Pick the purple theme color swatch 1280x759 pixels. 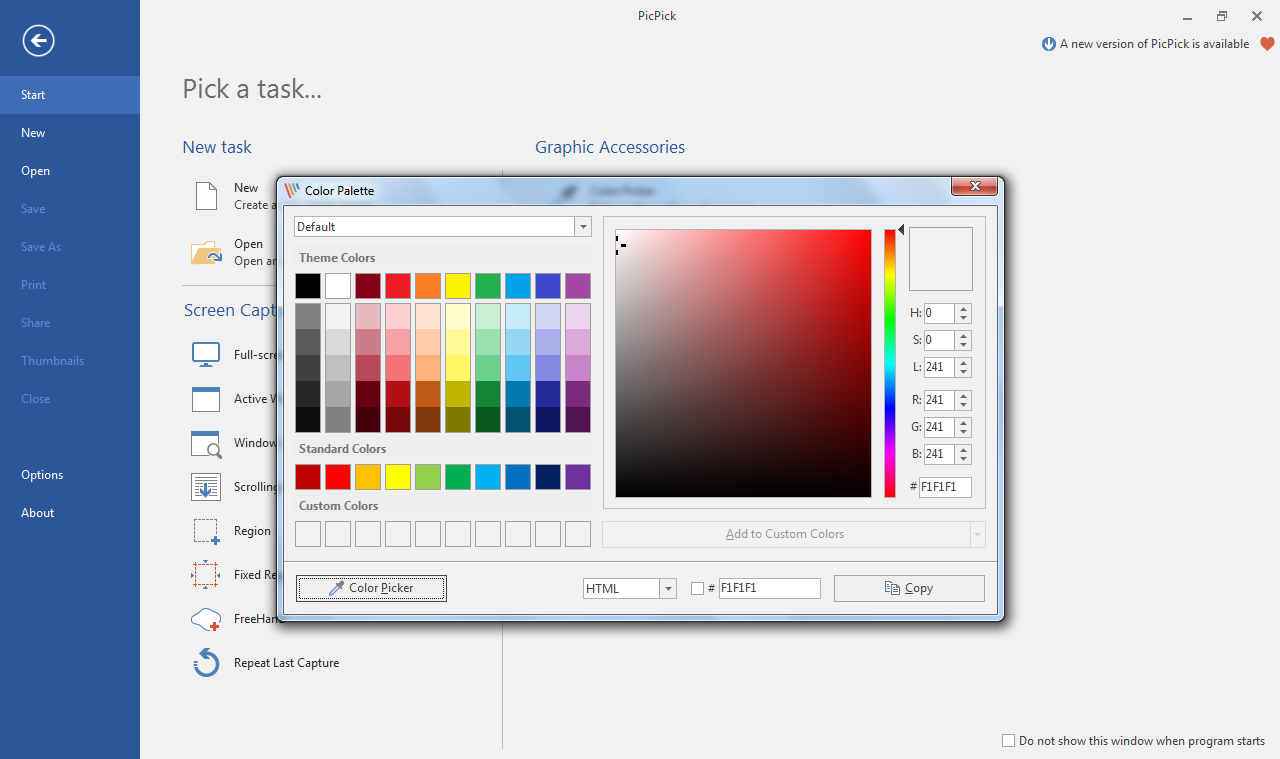(x=578, y=286)
